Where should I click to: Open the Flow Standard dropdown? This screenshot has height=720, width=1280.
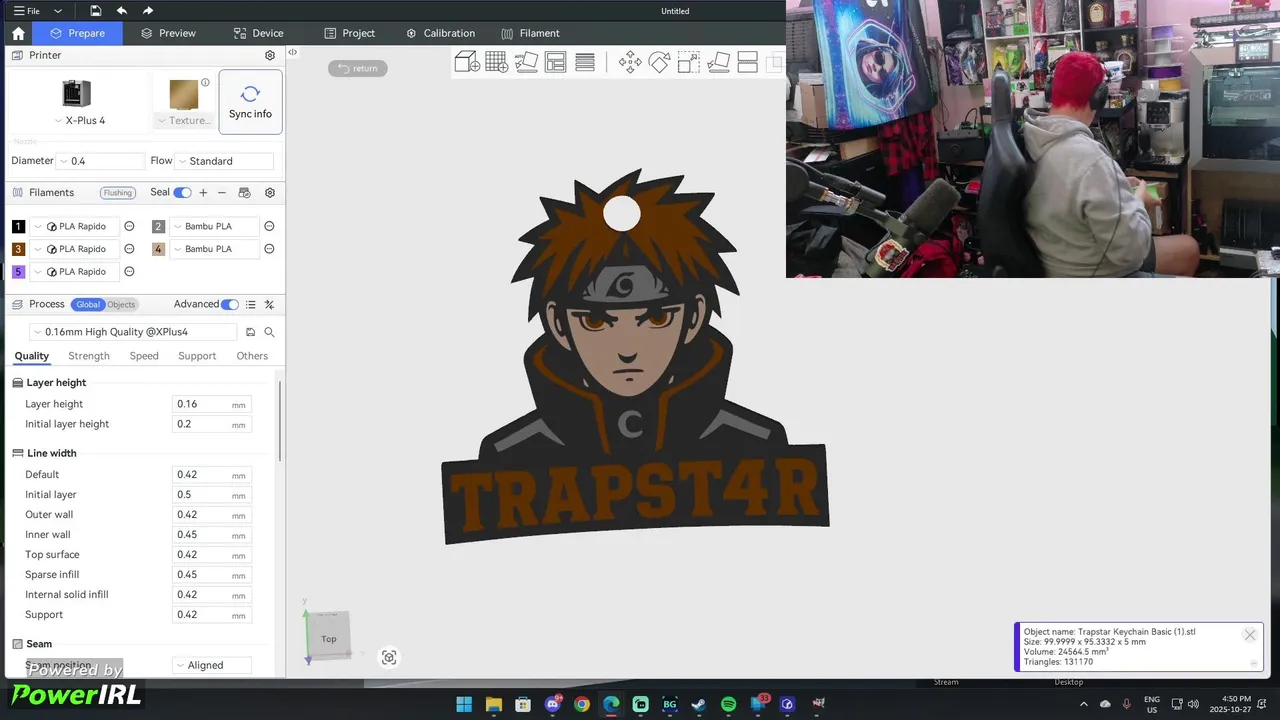[x=224, y=161]
